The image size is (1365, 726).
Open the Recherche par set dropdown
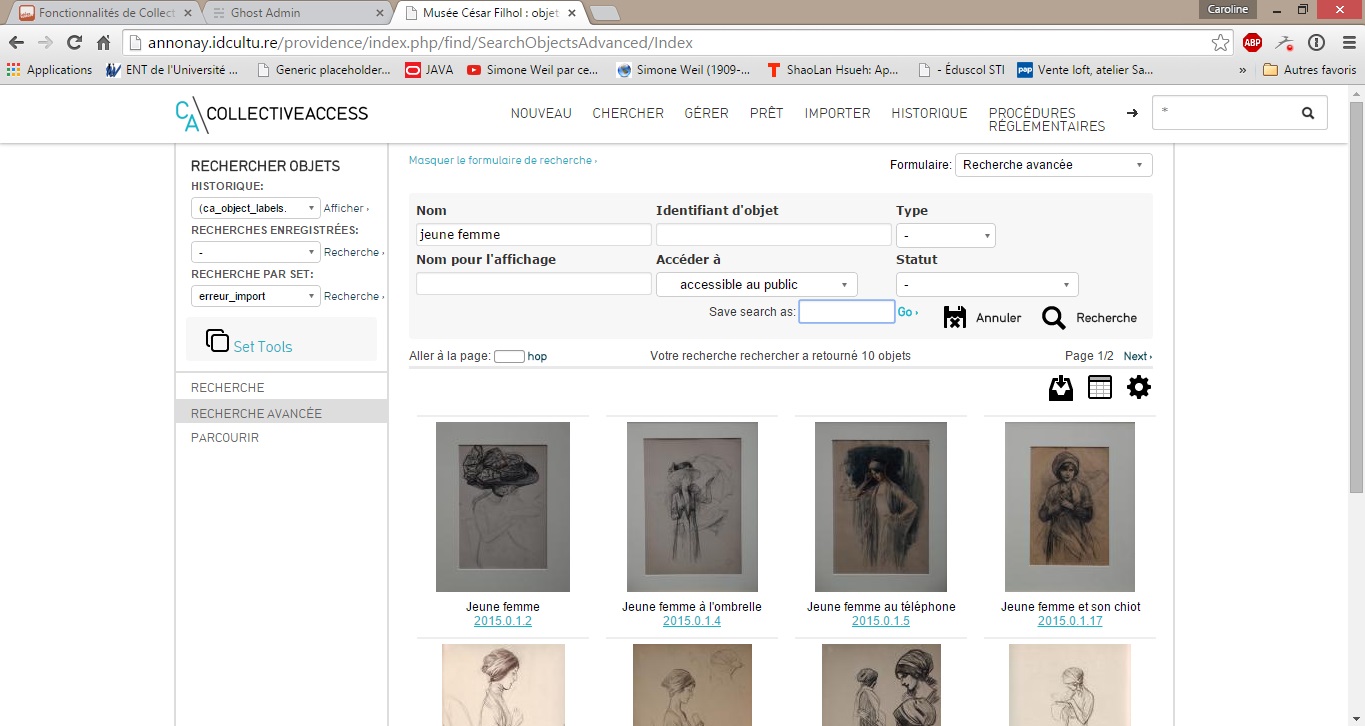(x=256, y=296)
